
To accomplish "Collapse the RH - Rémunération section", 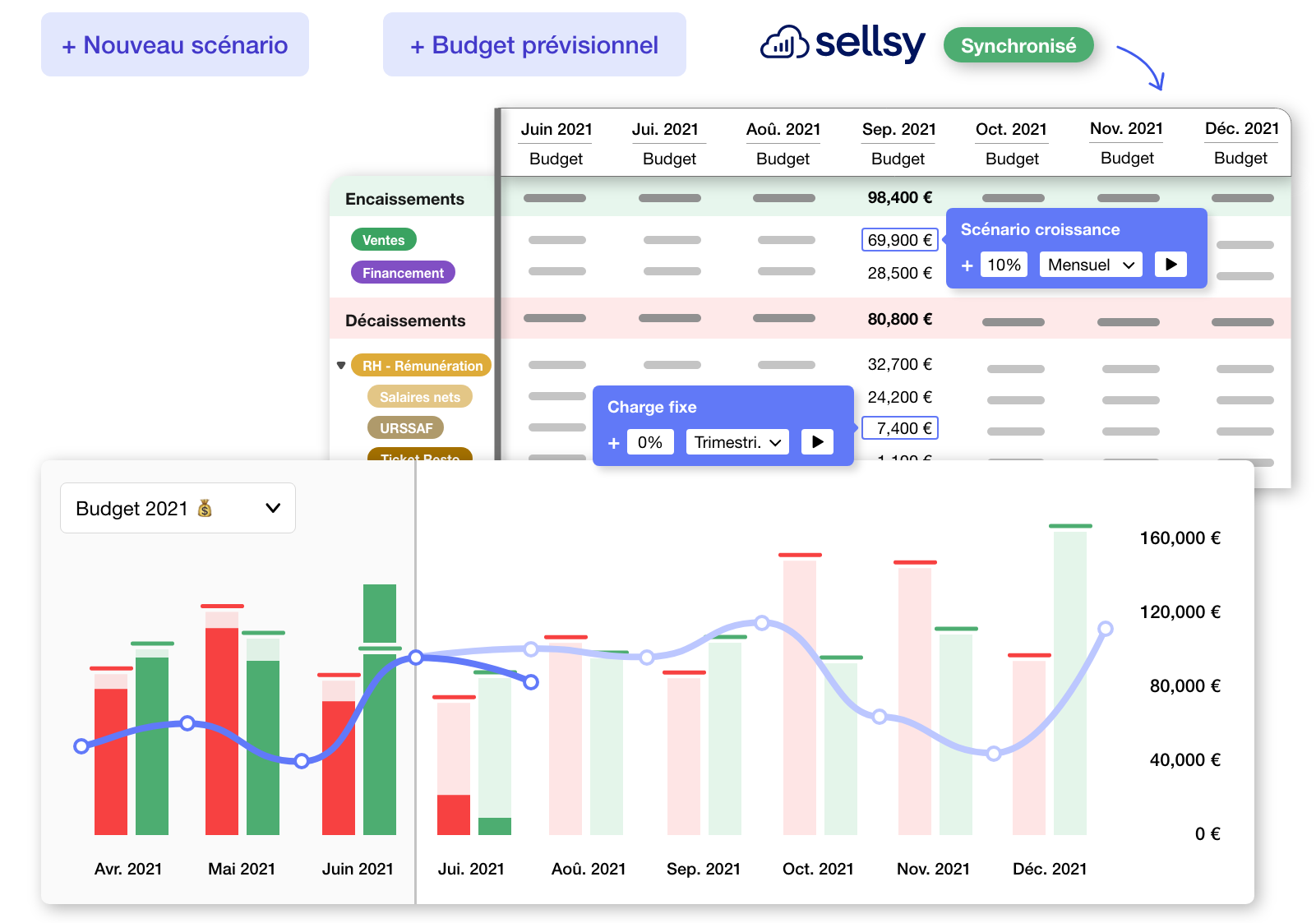I will click(x=342, y=365).
